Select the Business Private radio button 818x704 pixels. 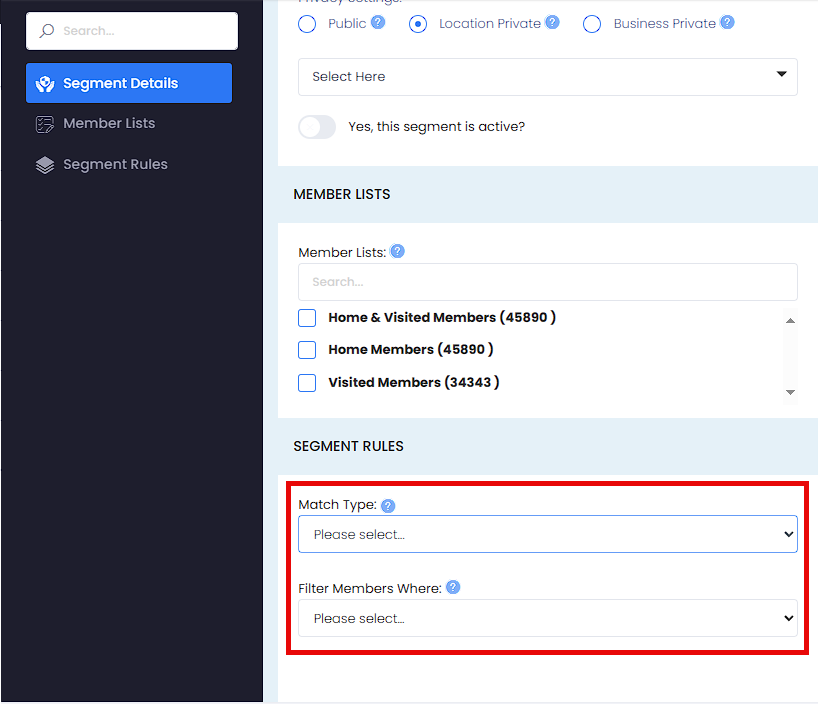(x=592, y=24)
